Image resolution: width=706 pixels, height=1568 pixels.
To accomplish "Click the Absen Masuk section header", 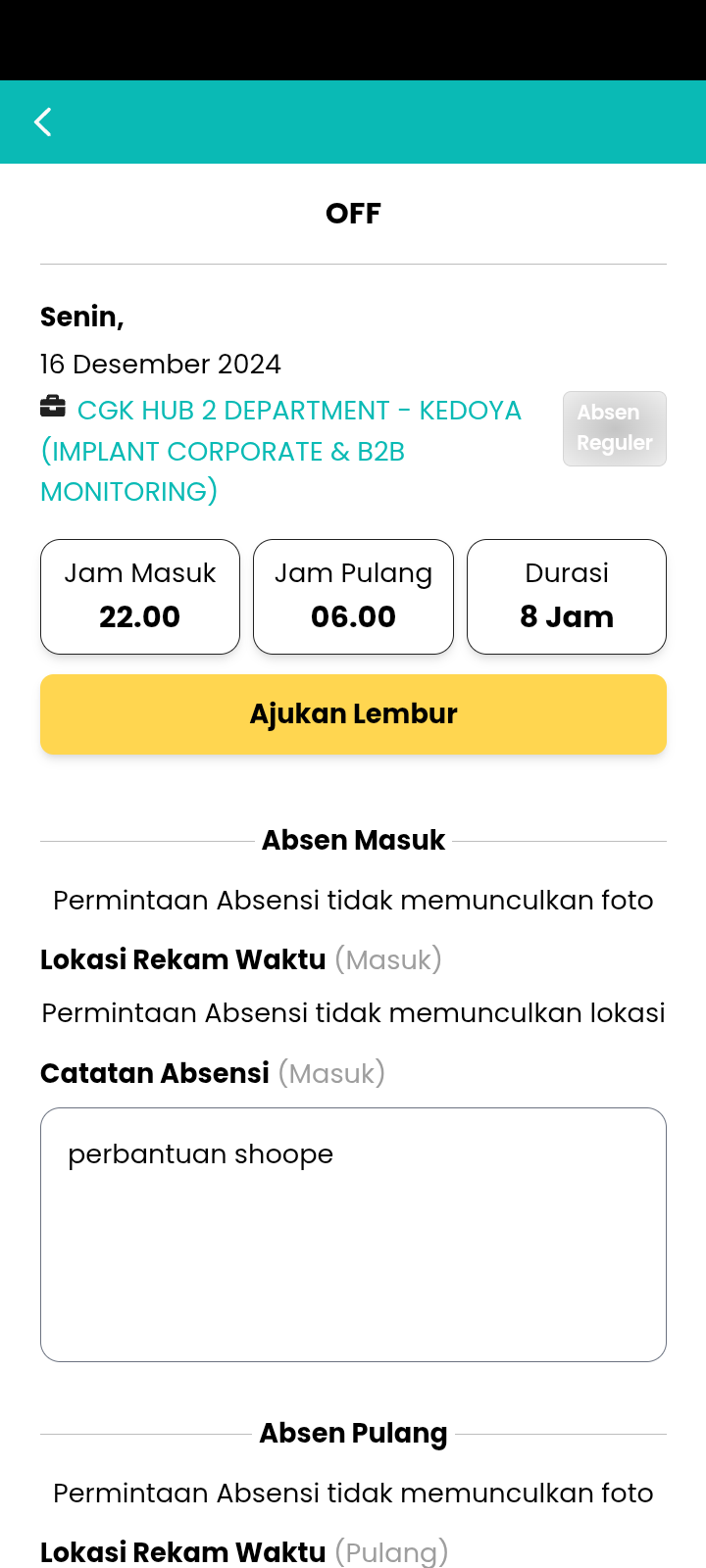I will coord(353,841).
